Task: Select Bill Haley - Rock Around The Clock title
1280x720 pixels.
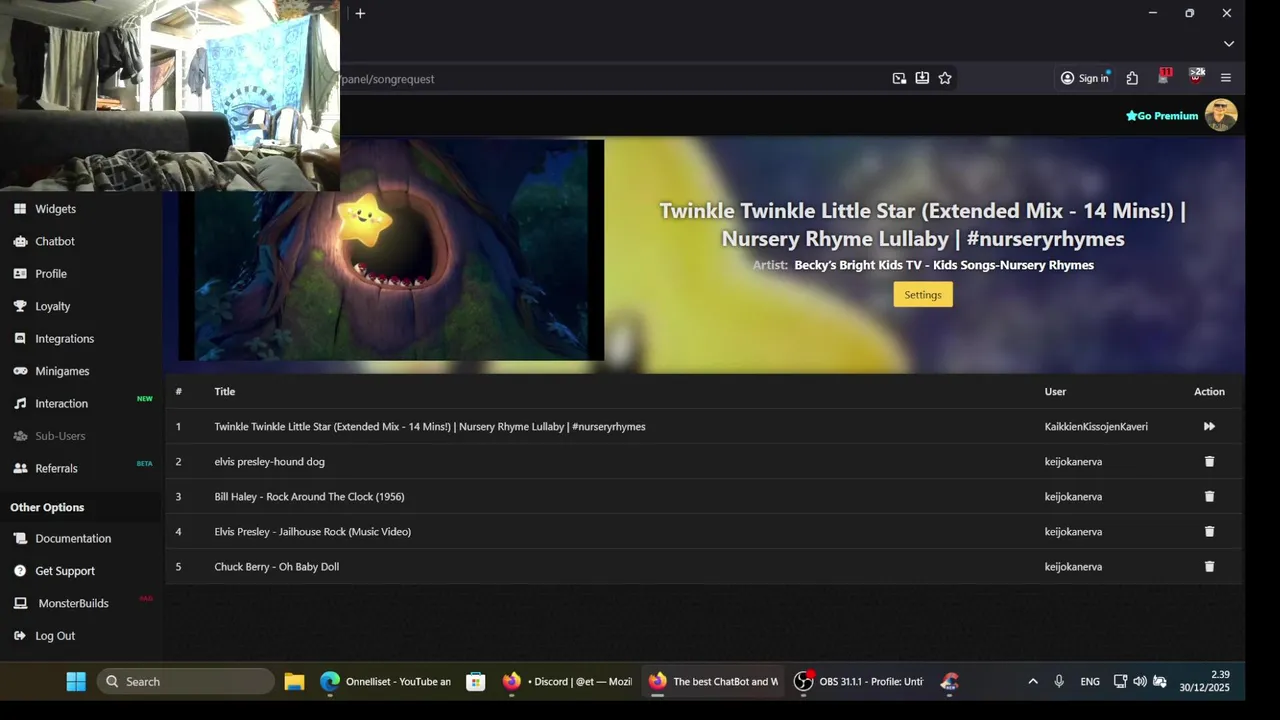Action: (x=309, y=496)
